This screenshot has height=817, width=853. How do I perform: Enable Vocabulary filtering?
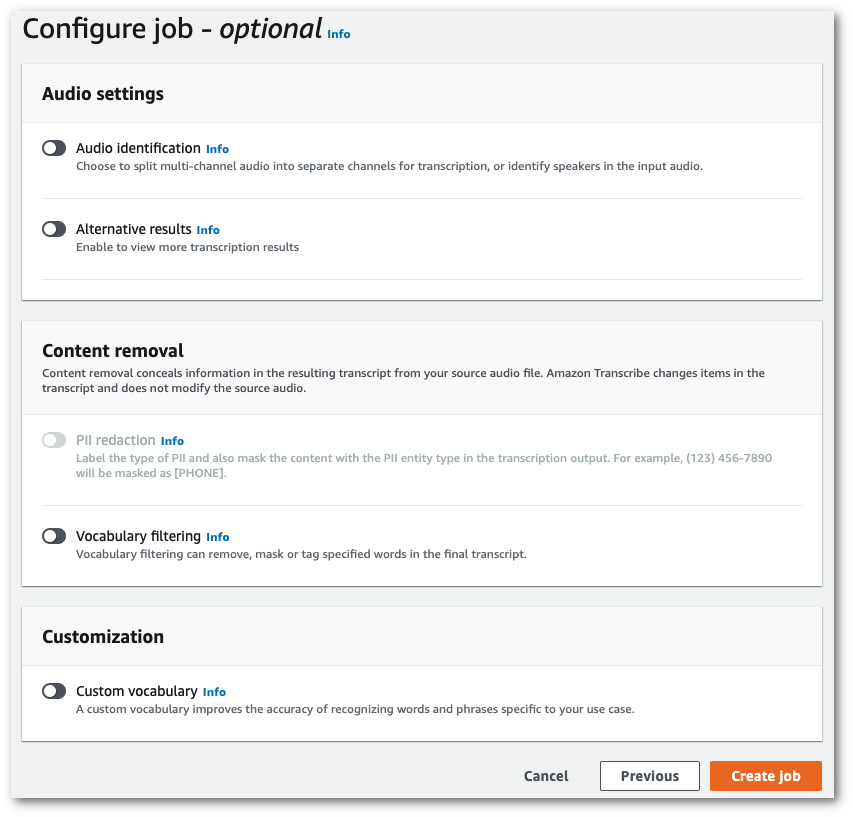[54, 536]
